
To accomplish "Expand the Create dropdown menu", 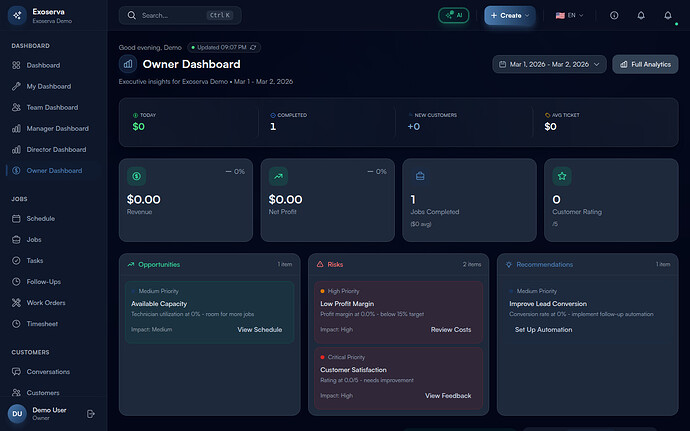I will pos(510,16).
